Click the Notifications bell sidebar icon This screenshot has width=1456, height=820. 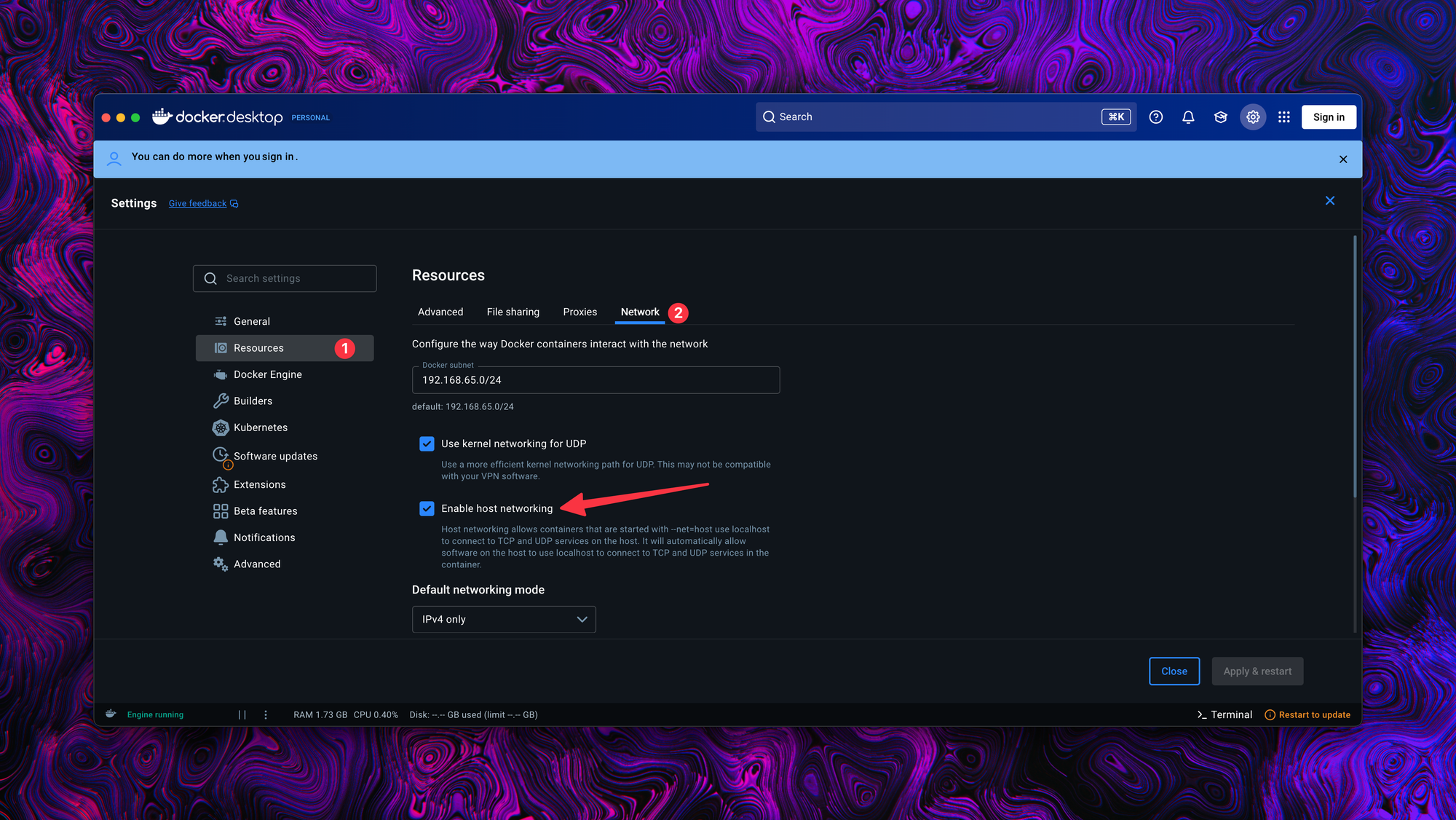tap(221, 537)
